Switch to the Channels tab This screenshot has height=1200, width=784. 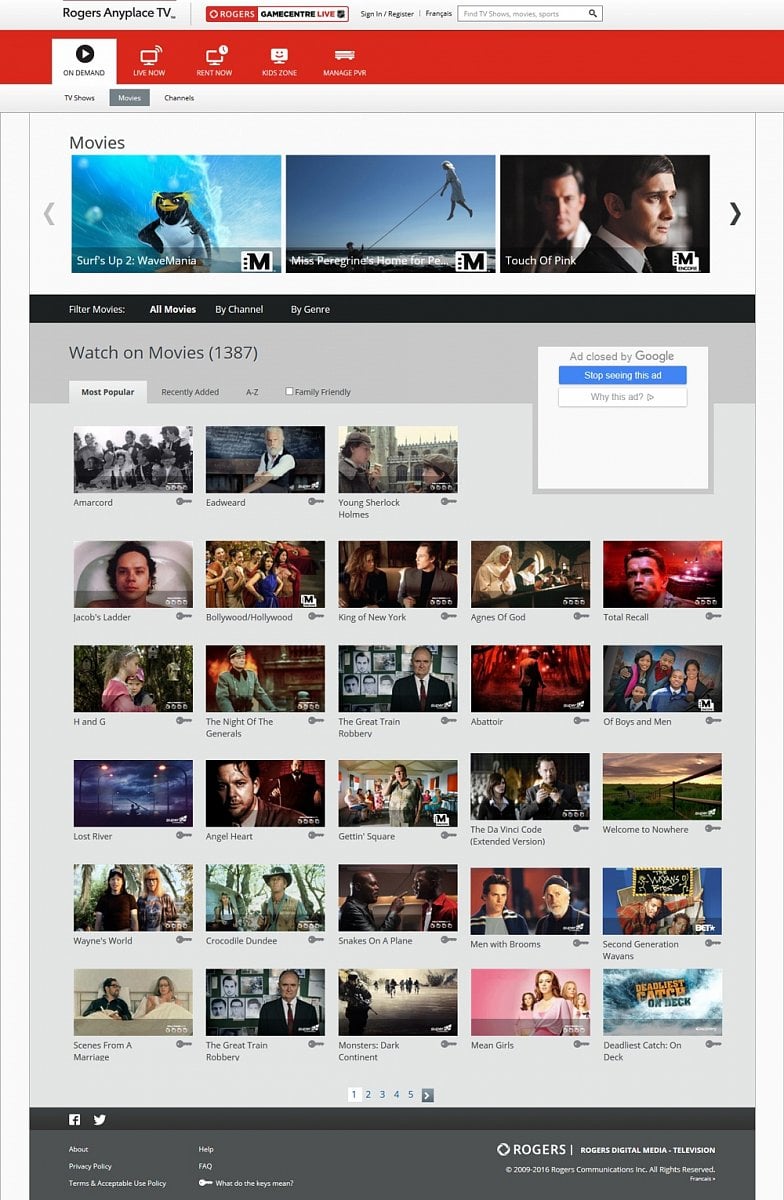pos(179,98)
